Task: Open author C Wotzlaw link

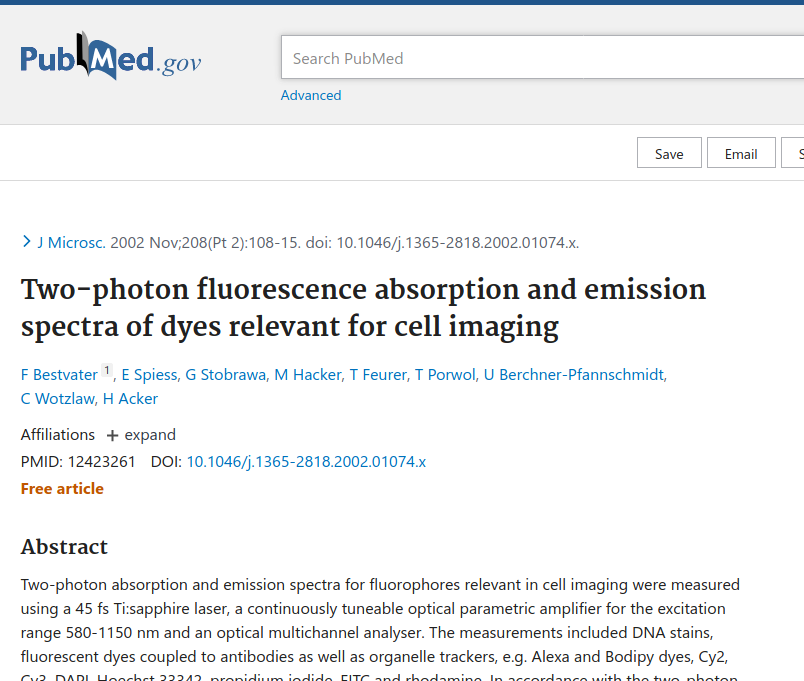Action: (x=57, y=399)
